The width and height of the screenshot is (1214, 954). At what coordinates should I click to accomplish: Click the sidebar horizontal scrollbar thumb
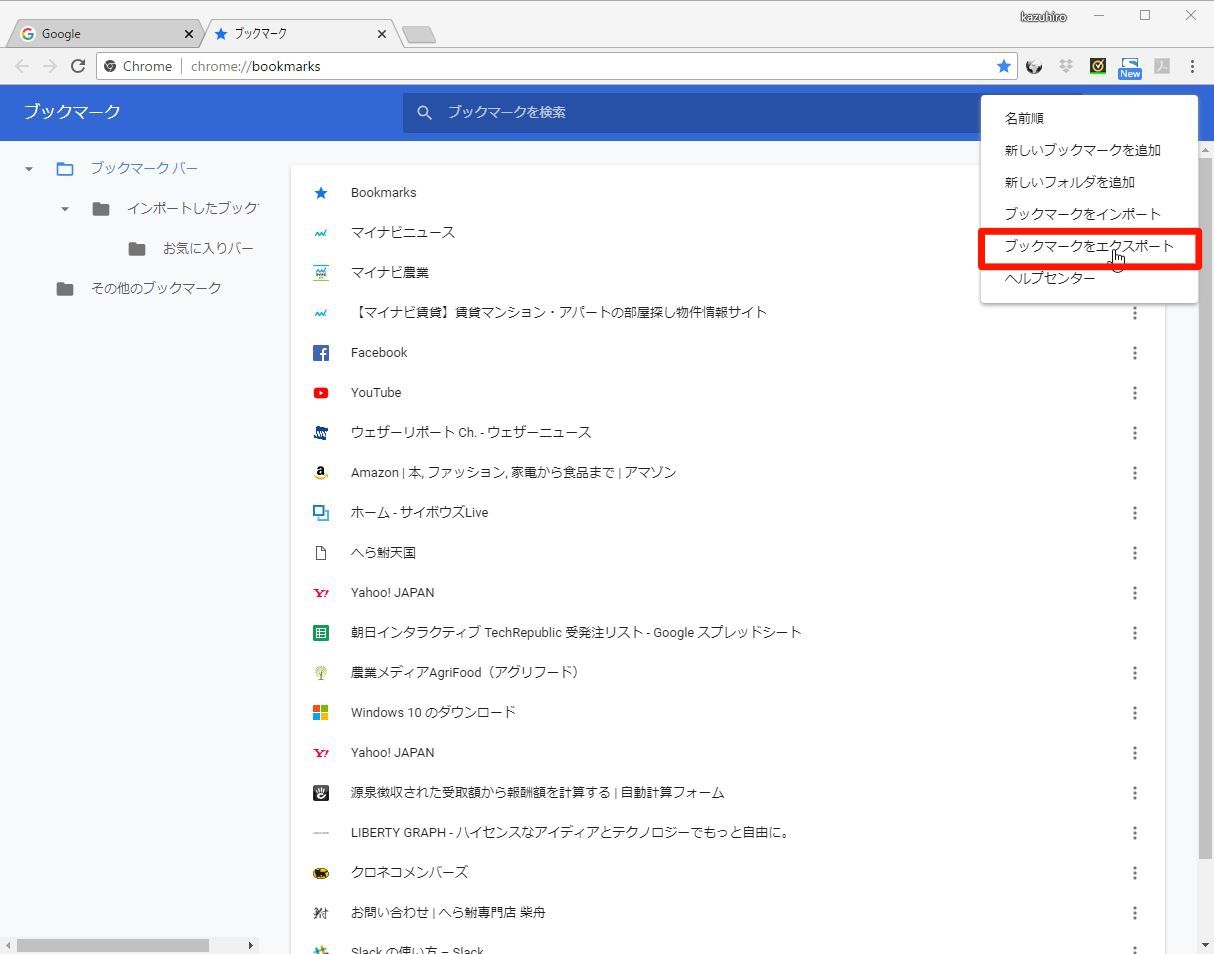(x=112, y=945)
